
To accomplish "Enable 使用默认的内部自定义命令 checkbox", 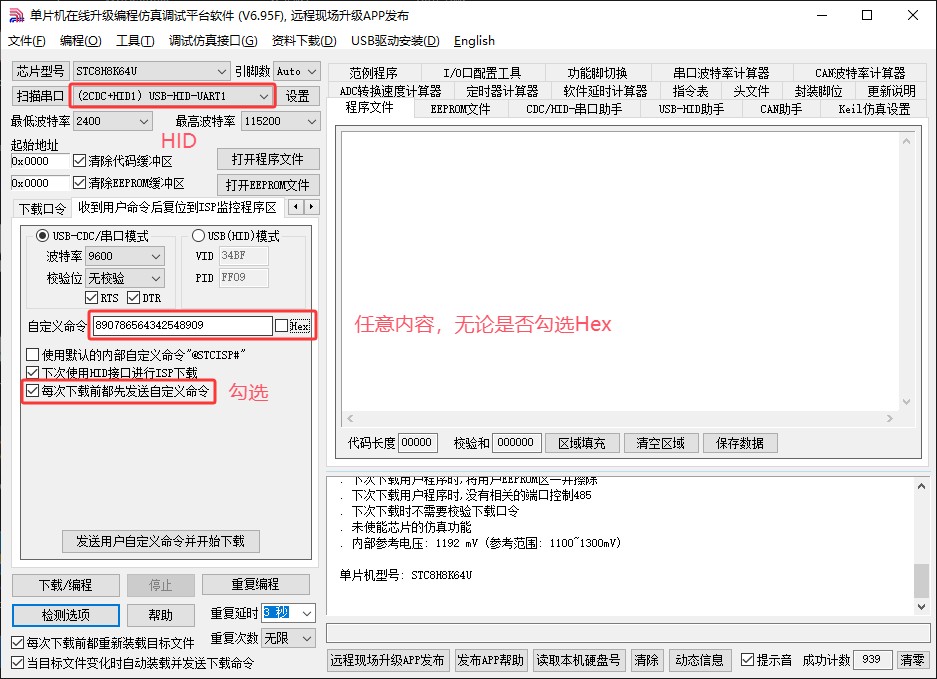I will click(x=33, y=354).
